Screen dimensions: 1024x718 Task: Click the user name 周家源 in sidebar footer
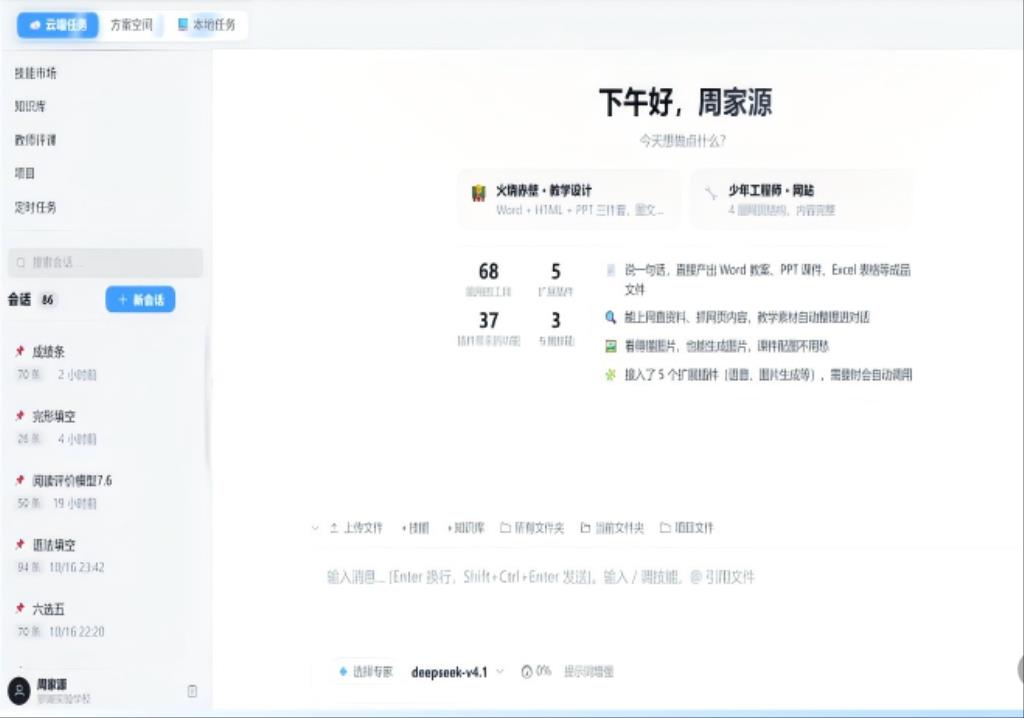52,684
